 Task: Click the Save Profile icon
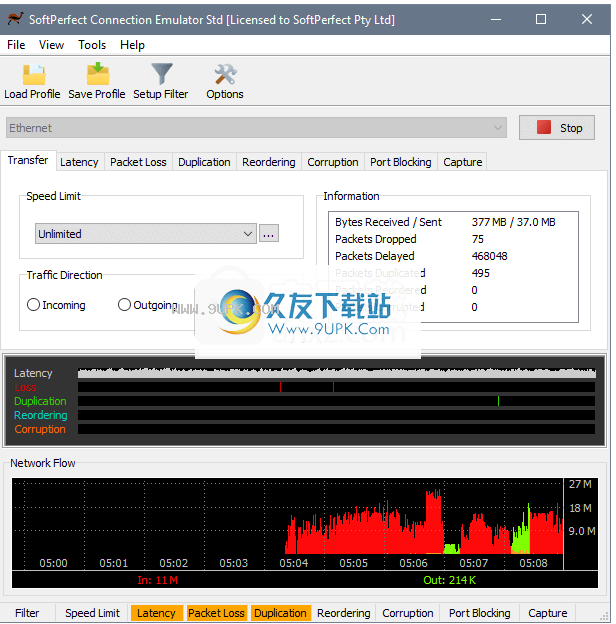98,74
